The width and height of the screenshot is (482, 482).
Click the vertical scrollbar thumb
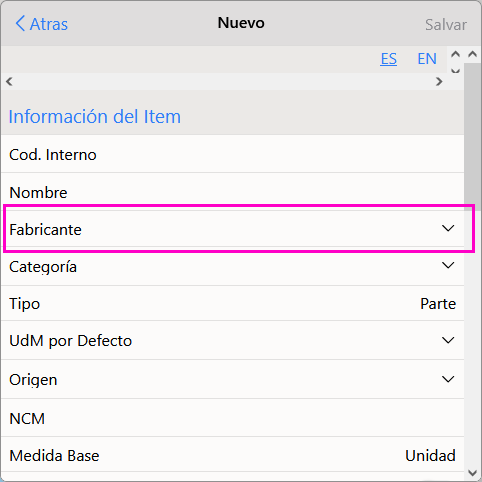click(472, 137)
